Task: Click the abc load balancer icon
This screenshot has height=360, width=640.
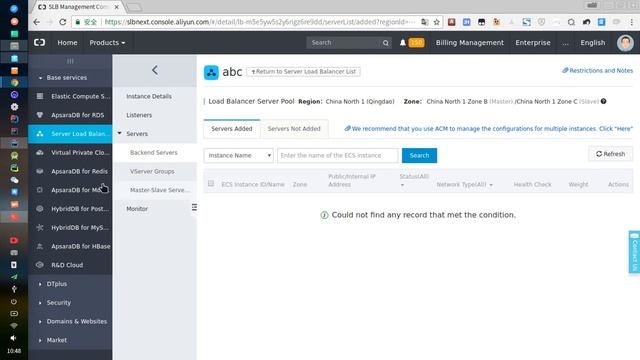Action: 211,72
